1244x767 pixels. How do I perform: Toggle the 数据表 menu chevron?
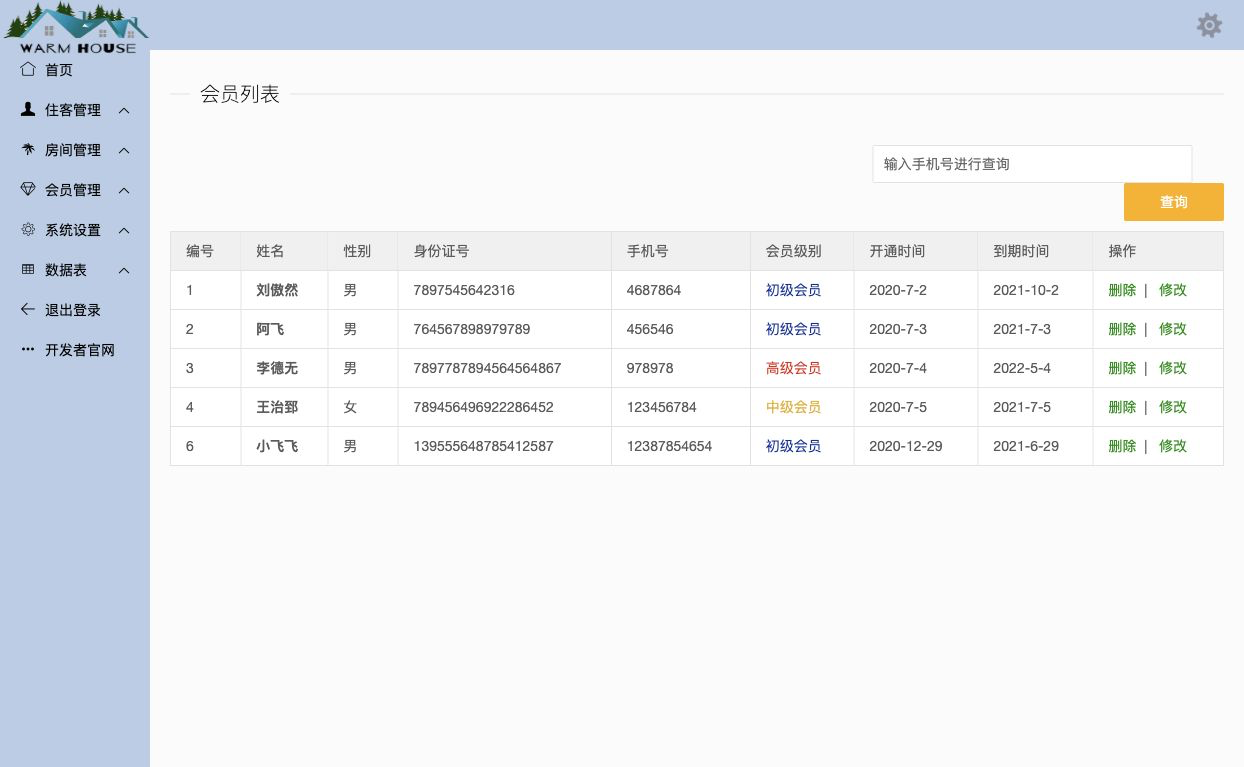(124, 270)
